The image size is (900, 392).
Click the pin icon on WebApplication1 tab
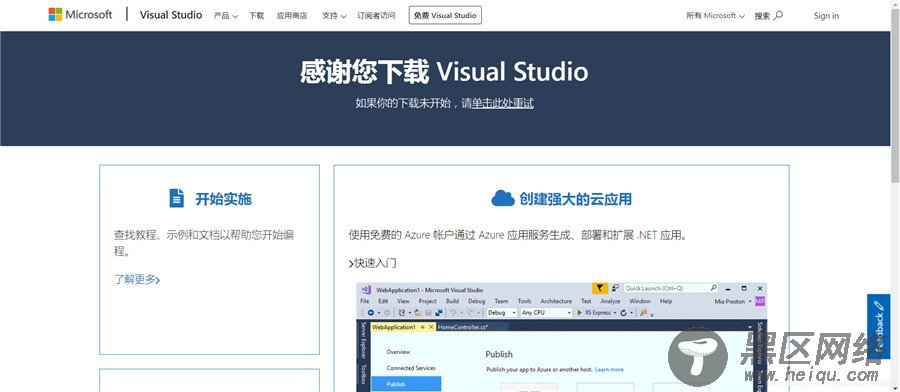pyautogui.click(x=422, y=327)
